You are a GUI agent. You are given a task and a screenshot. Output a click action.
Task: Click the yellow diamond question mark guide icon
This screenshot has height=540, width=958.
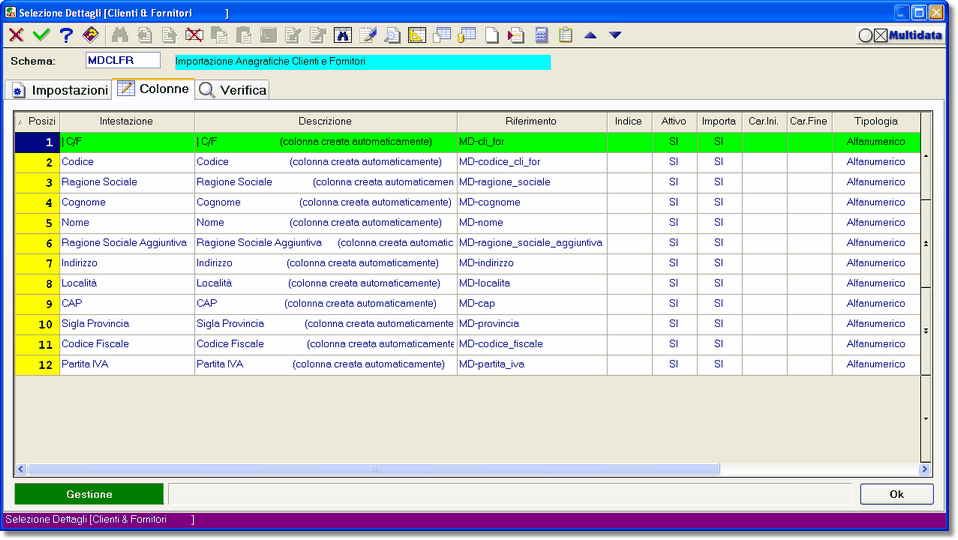pos(91,35)
